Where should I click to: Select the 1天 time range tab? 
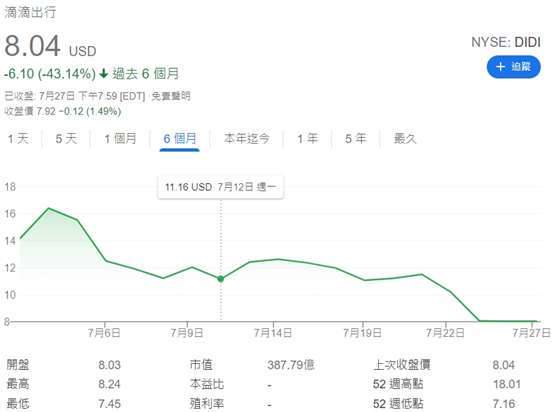click(x=18, y=139)
